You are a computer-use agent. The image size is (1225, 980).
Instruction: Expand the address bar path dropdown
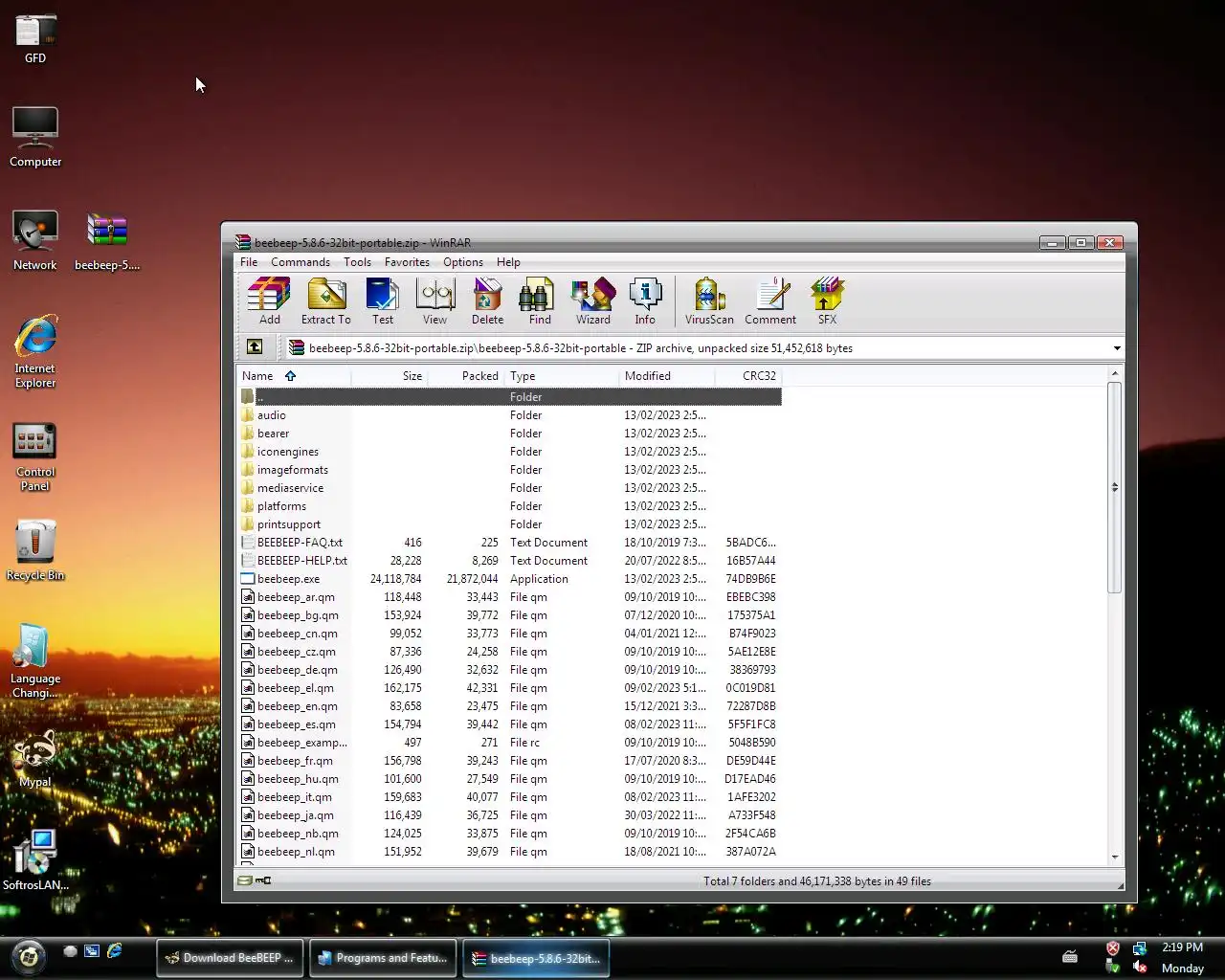coord(1116,348)
